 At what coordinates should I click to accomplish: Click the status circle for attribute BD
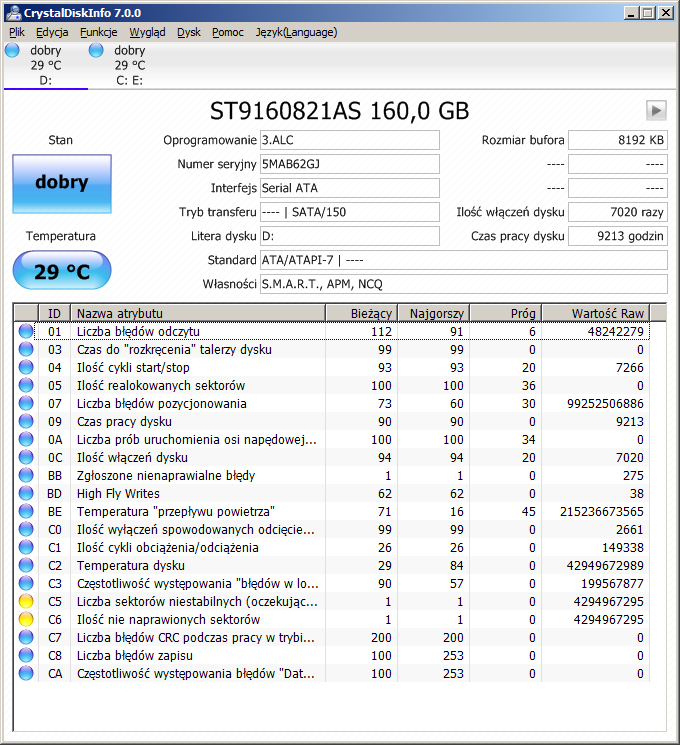pyautogui.click(x=26, y=494)
